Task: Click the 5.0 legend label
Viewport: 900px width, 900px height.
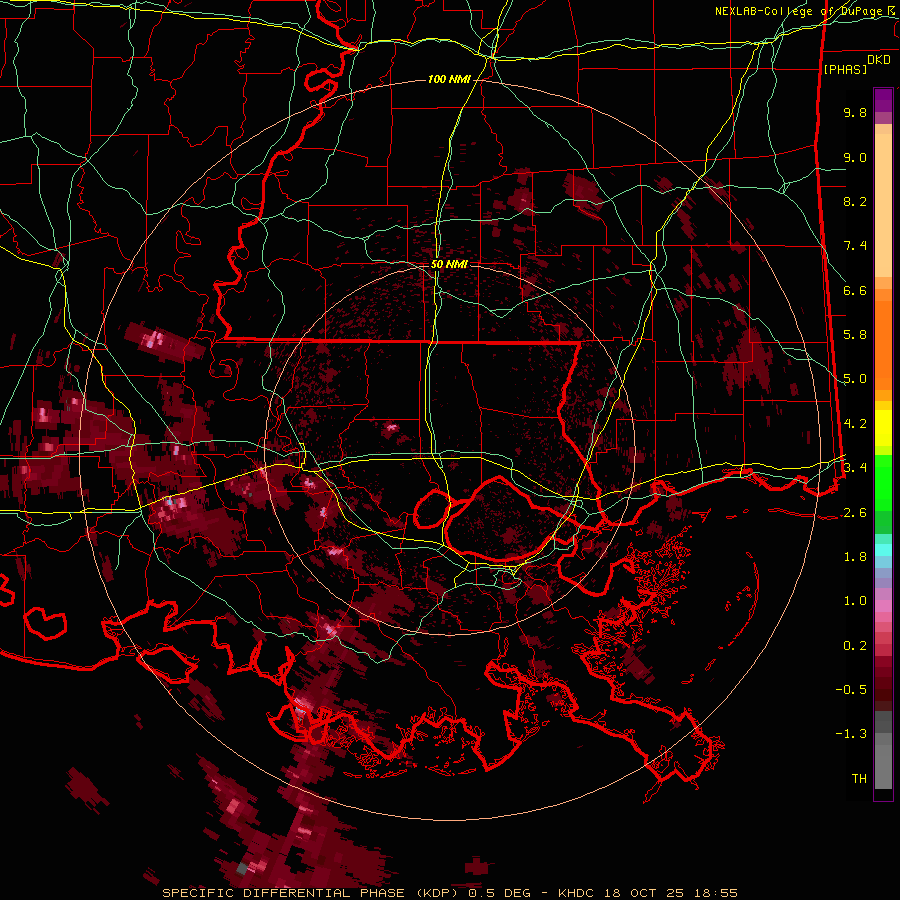Action: pos(855,379)
